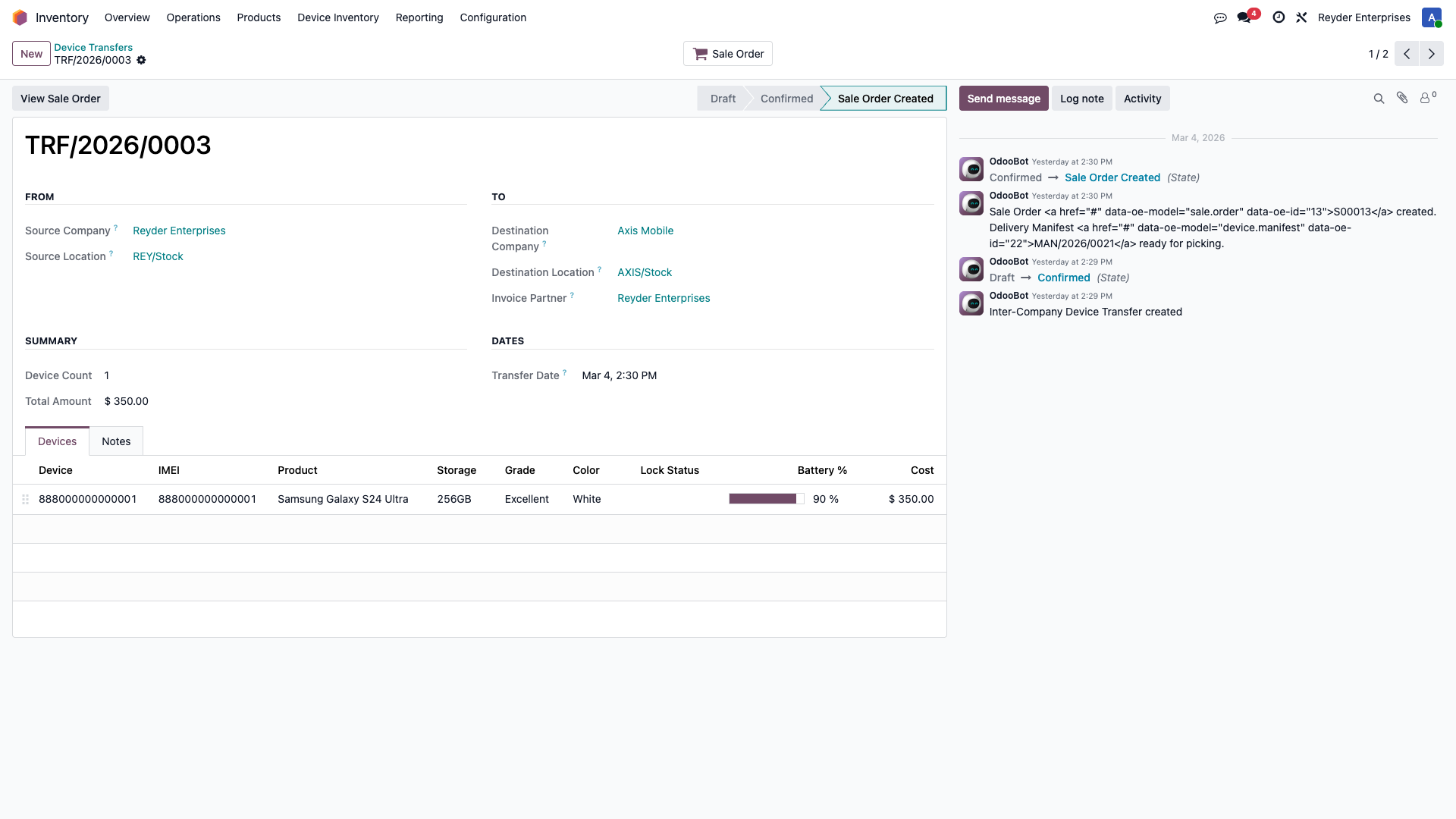1456x819 pixels.
Task: Open the debug tools wrench icon
Action: tap(1301, 17)
